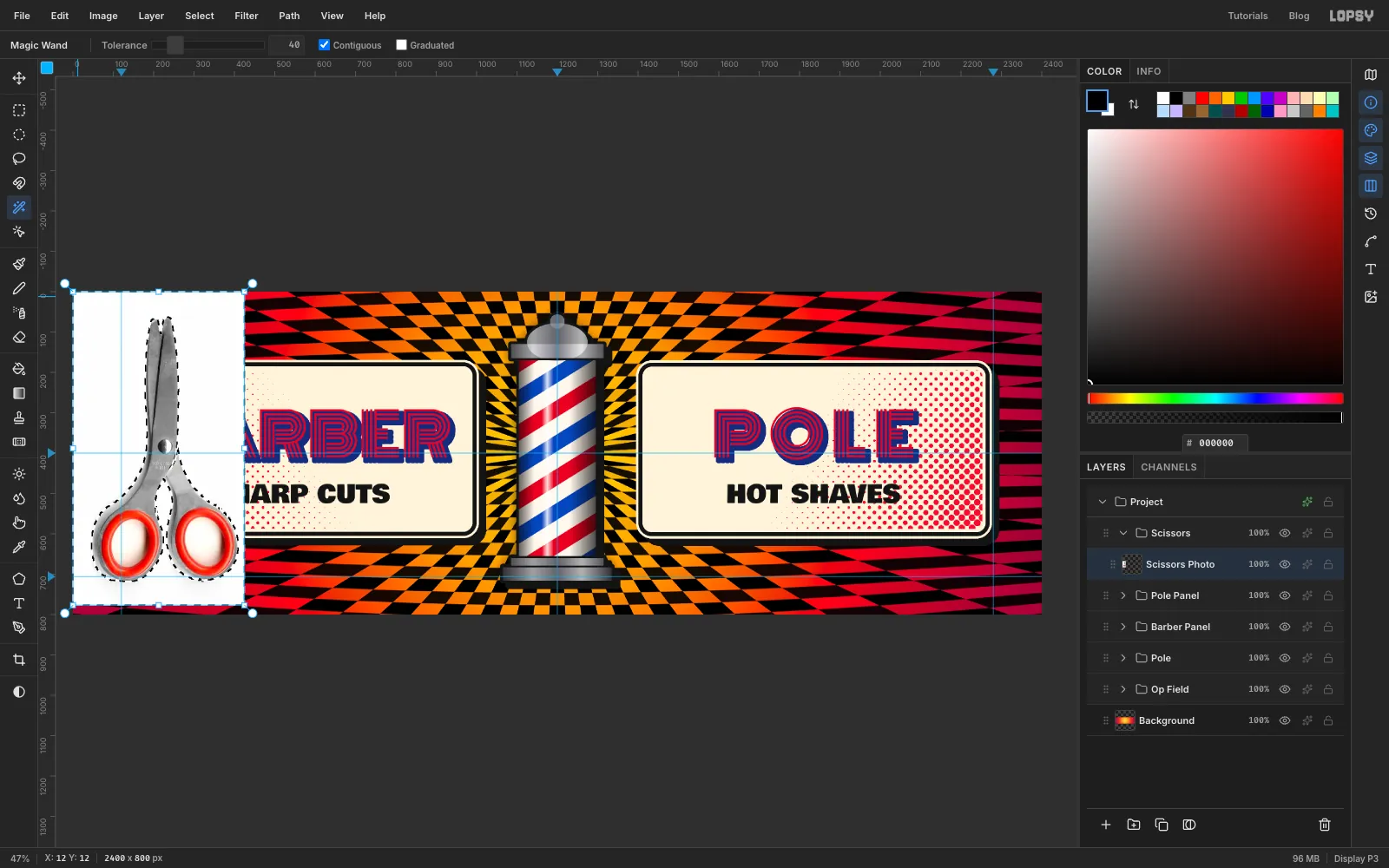Select the Lasso tool

click(x=19, y=159)
